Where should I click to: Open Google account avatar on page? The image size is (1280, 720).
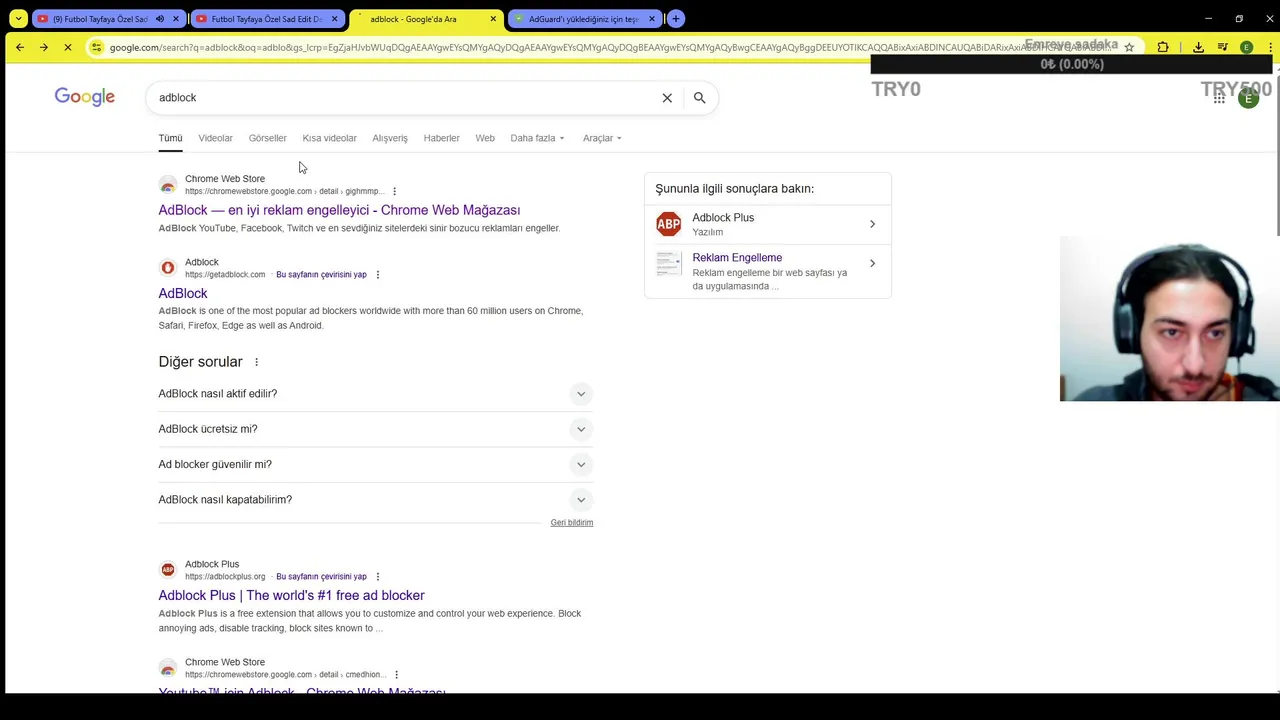[x=1248, y=98]
